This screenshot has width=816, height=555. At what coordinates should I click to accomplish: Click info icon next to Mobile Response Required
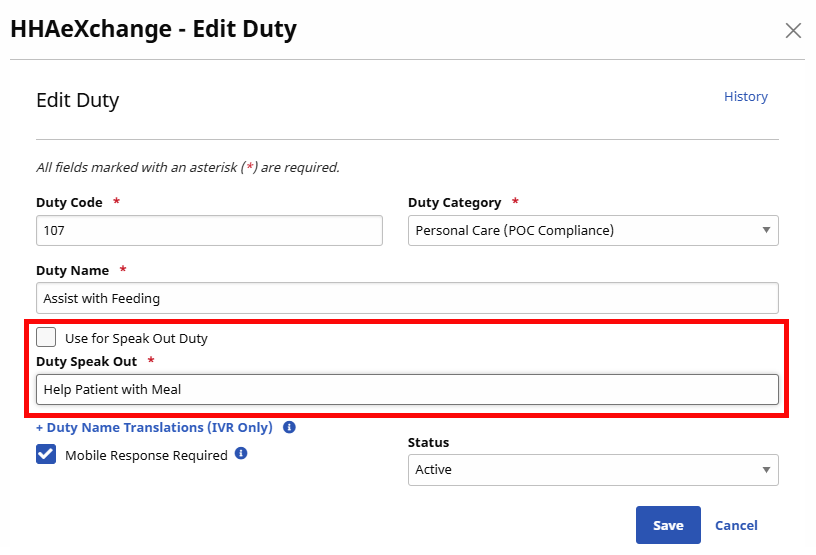[241, 454]
